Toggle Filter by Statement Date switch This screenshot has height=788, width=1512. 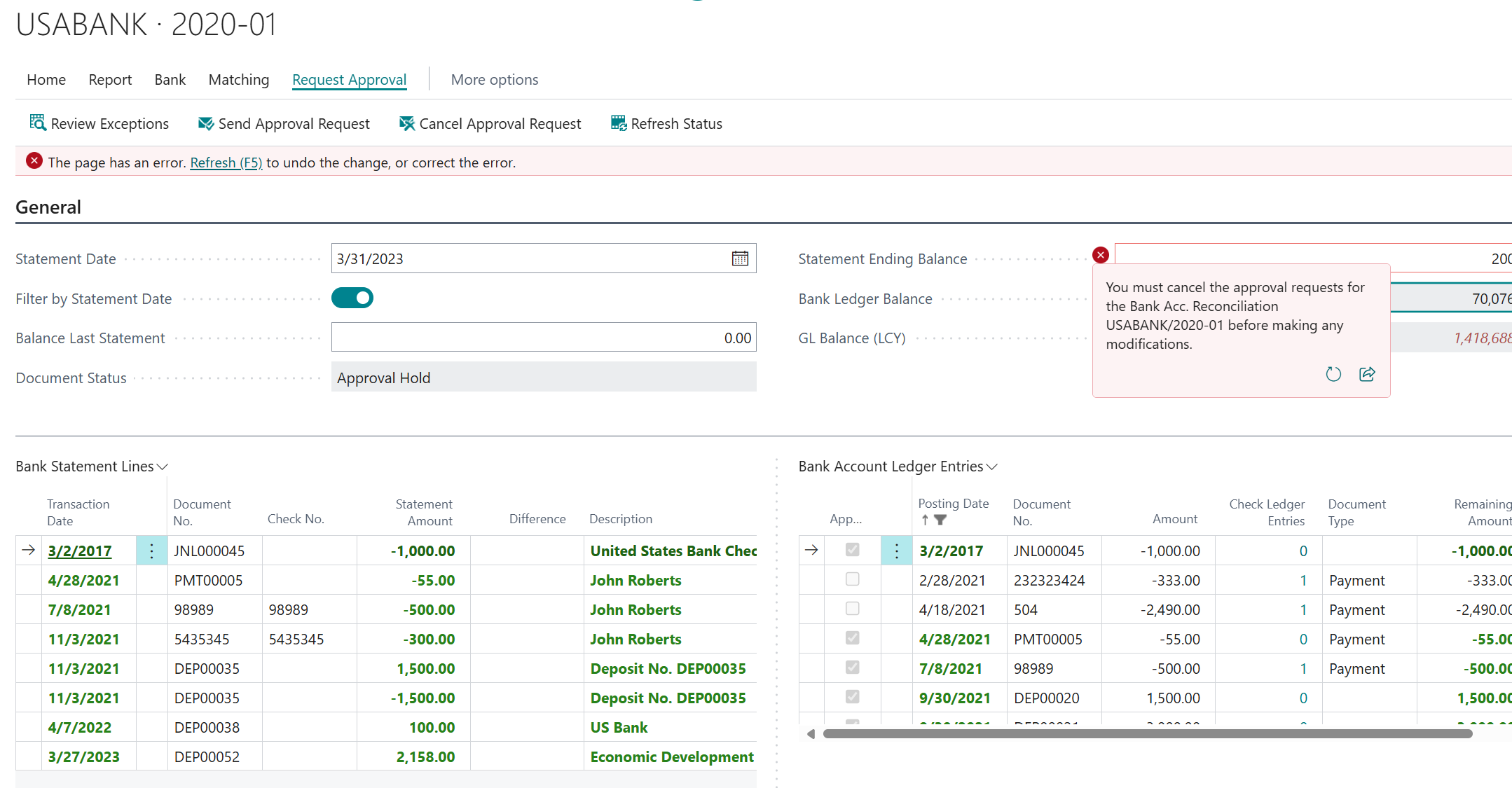pyautogui.click(x=352, y=298)
